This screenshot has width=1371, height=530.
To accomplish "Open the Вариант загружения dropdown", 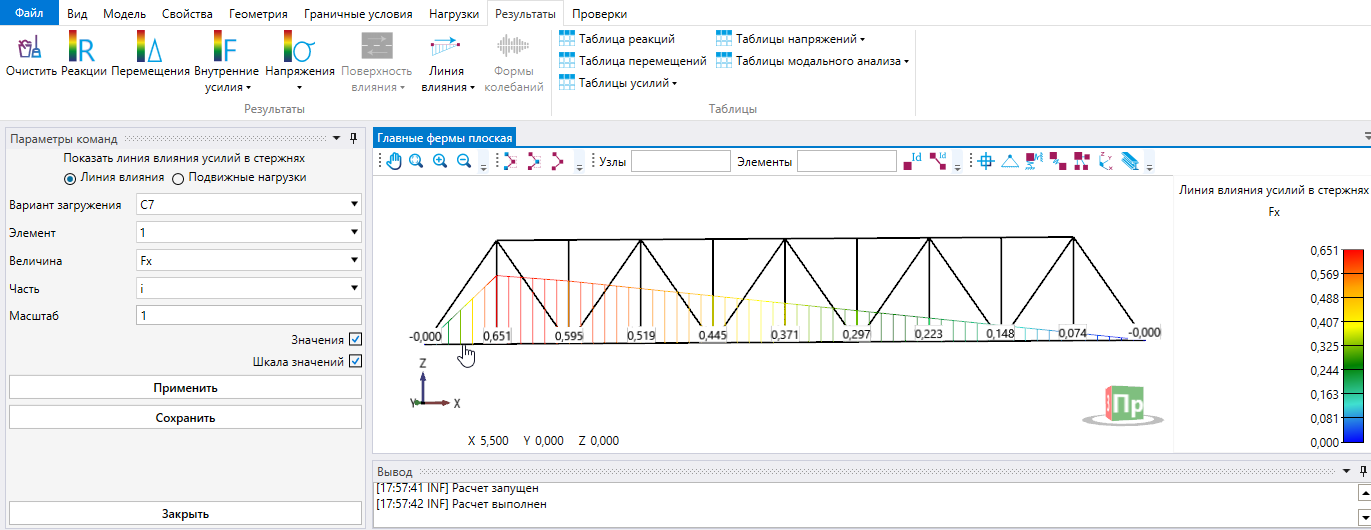I will (x=249, y=205).
